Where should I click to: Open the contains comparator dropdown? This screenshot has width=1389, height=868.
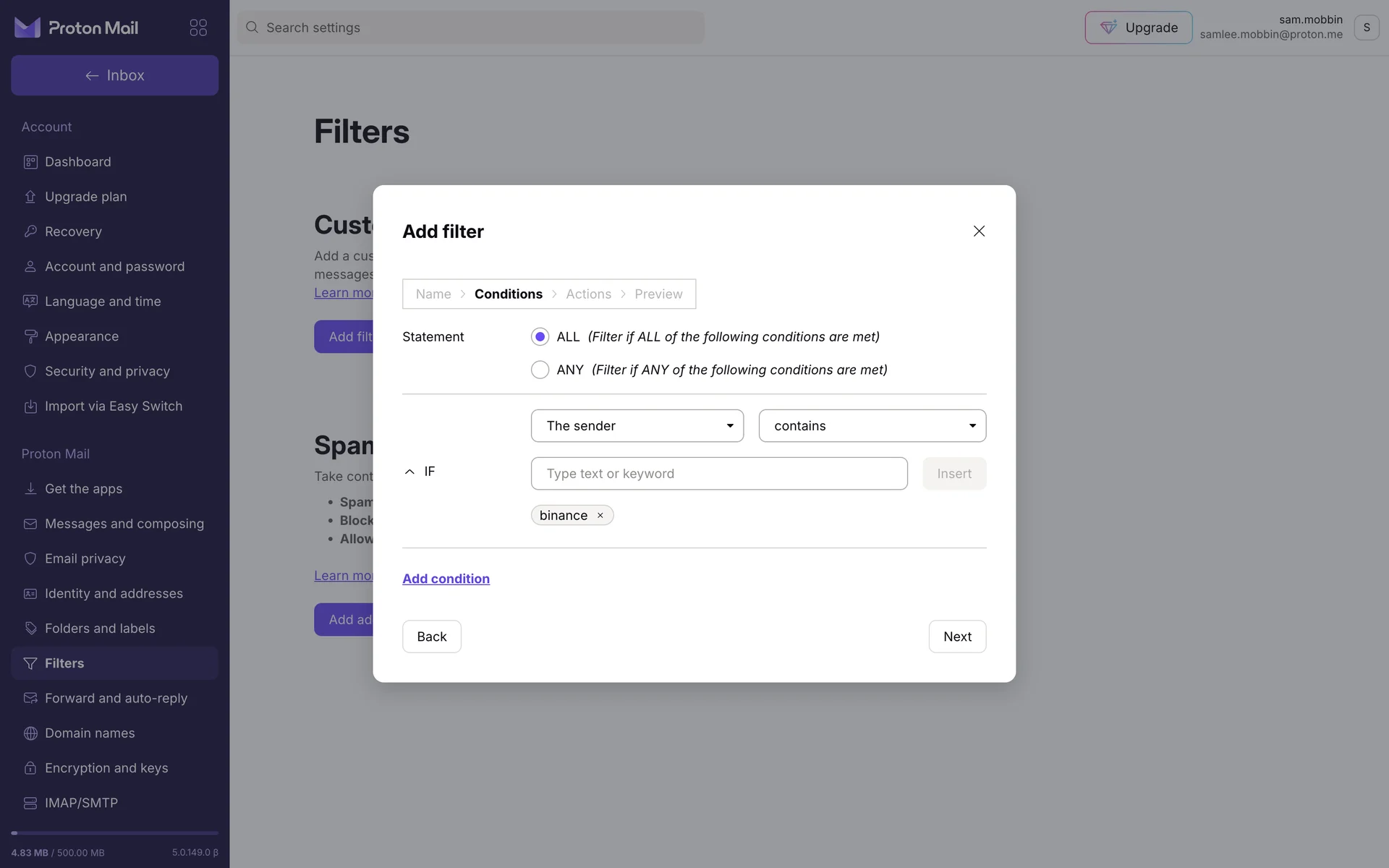click(872, 426)
